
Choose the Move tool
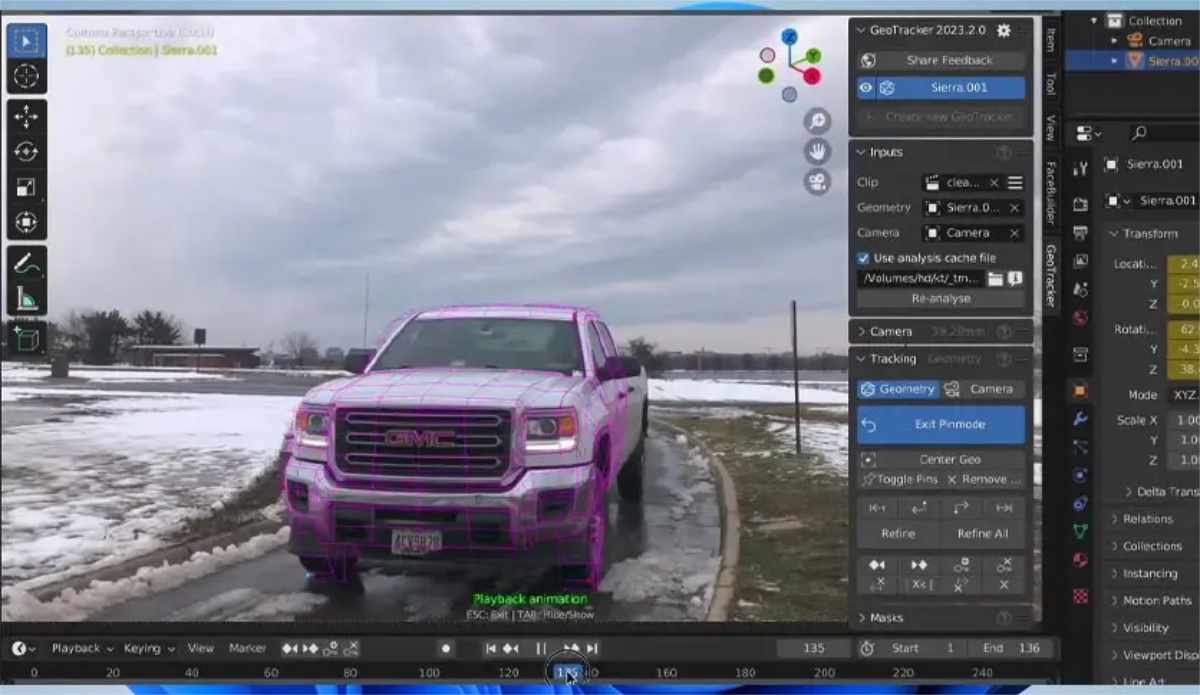(x=26, y=116)
